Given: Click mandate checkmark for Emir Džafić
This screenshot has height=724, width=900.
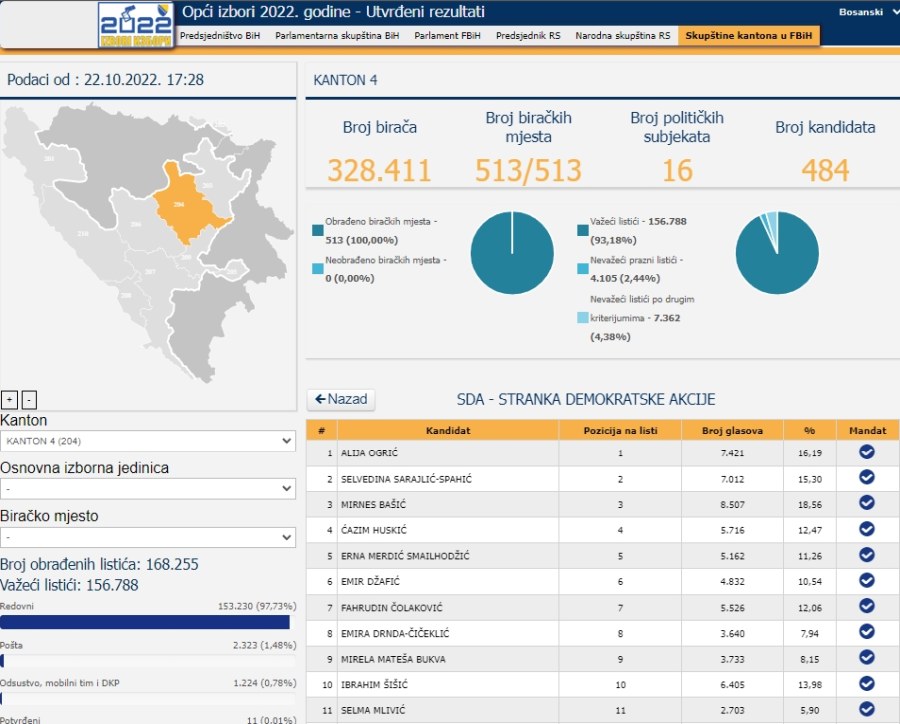Looking at the screenshot, I should [866, 581].
